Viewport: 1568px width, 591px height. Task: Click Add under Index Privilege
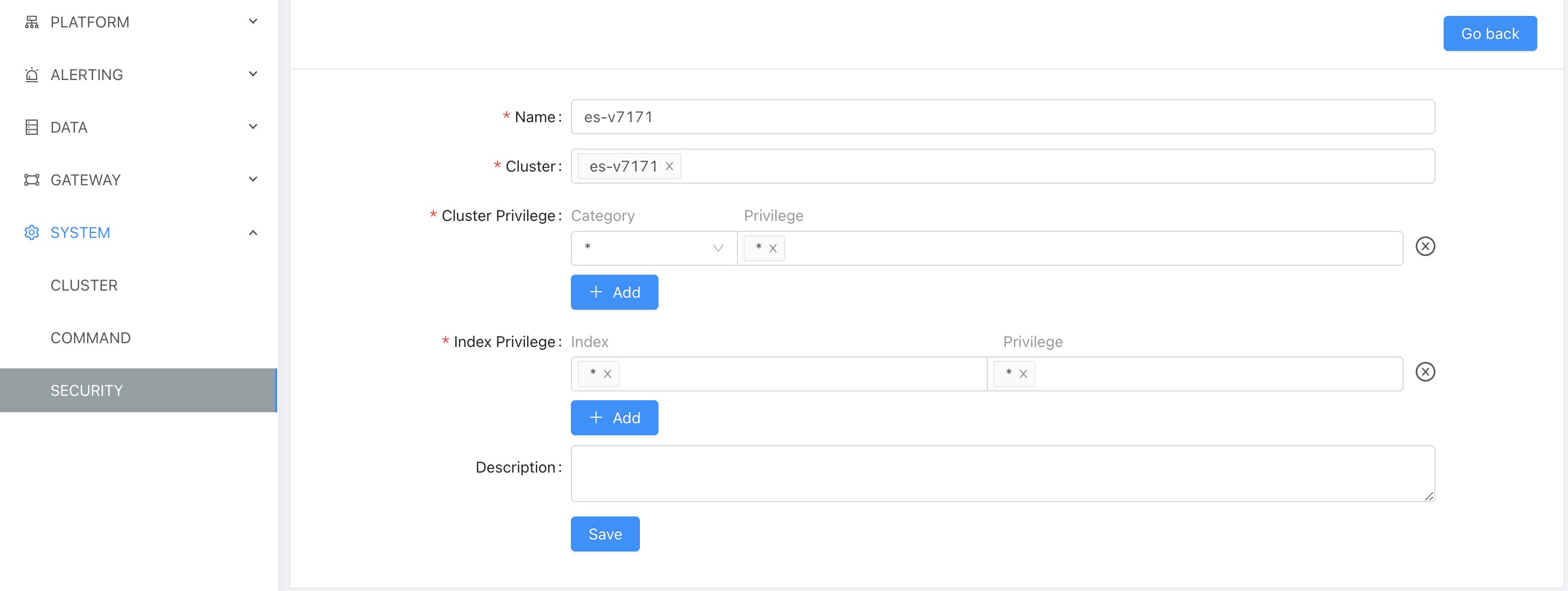click(x=614, y=417)
